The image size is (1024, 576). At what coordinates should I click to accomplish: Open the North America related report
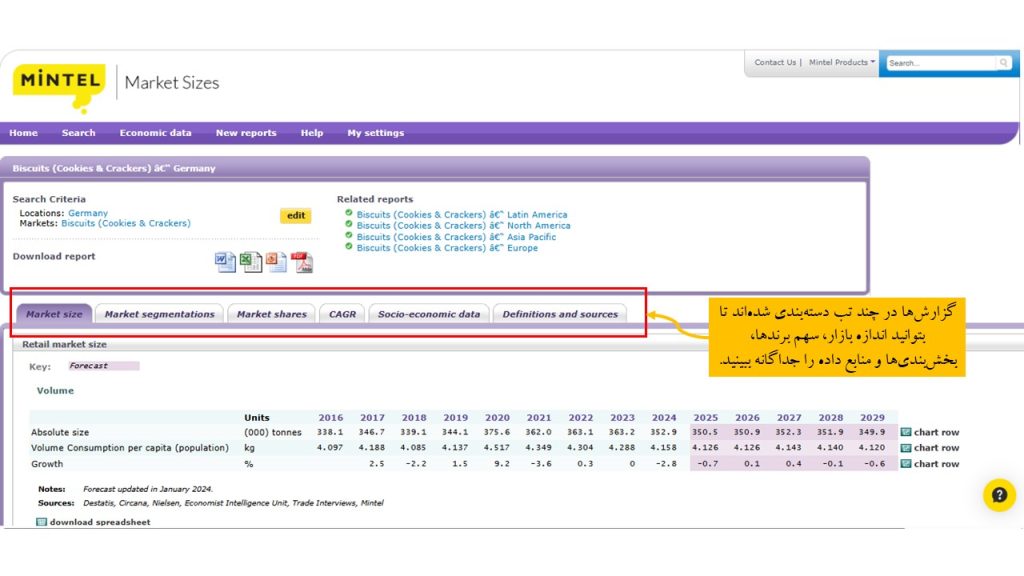[x=464, y=225]
